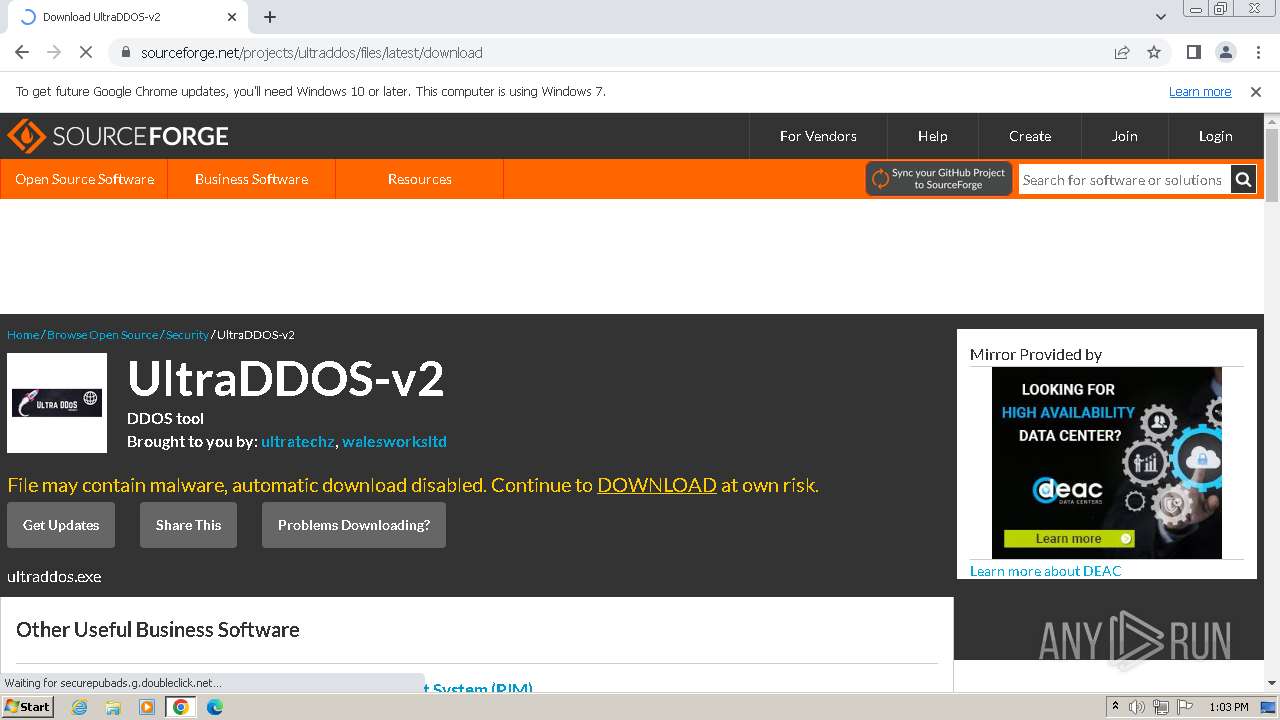Open Learn more about DEAC link
This screenshot has width=1280, height=720.
[x=1046, y=571]
